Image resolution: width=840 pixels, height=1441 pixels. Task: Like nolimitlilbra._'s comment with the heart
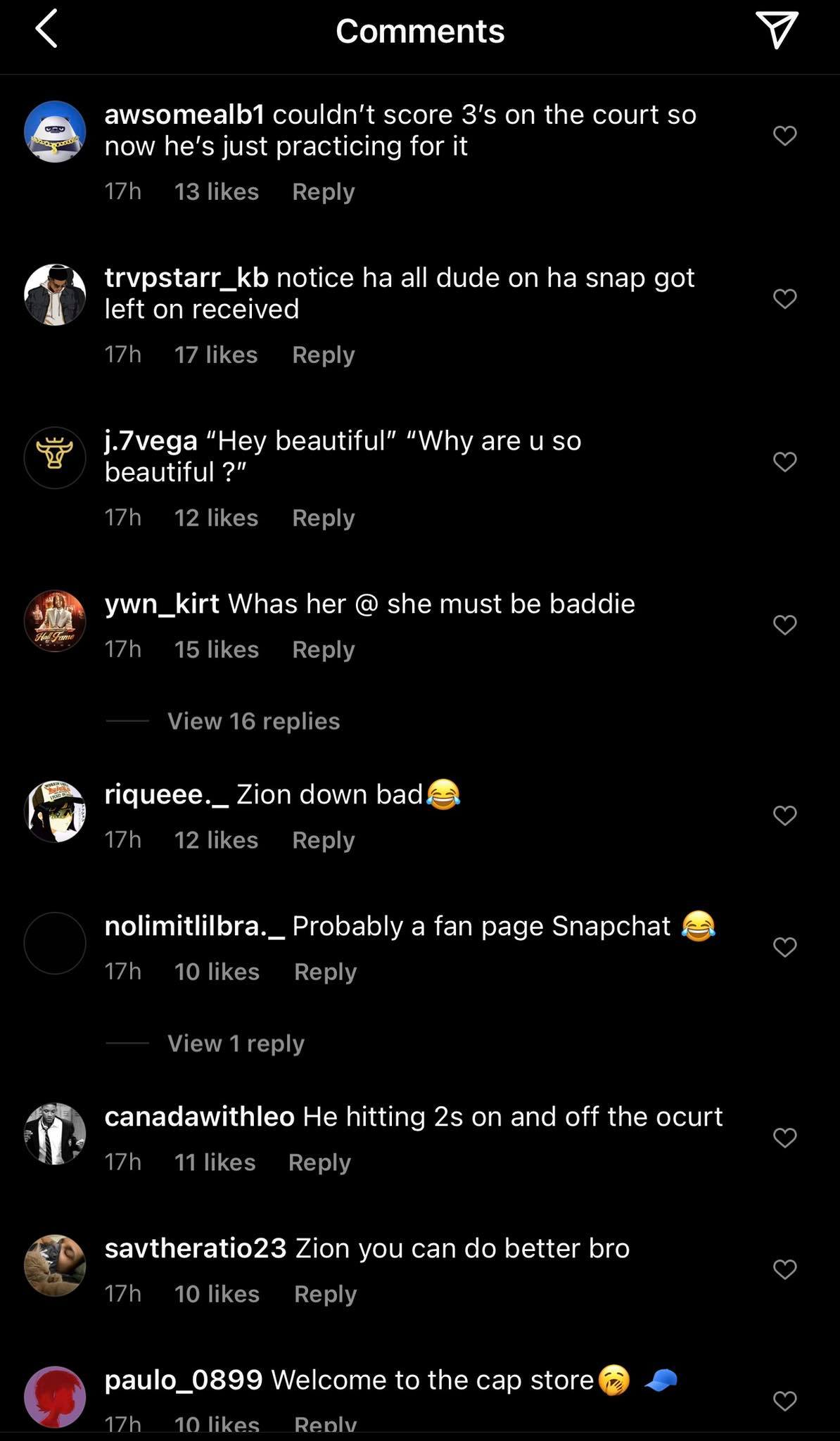point(784,946)
